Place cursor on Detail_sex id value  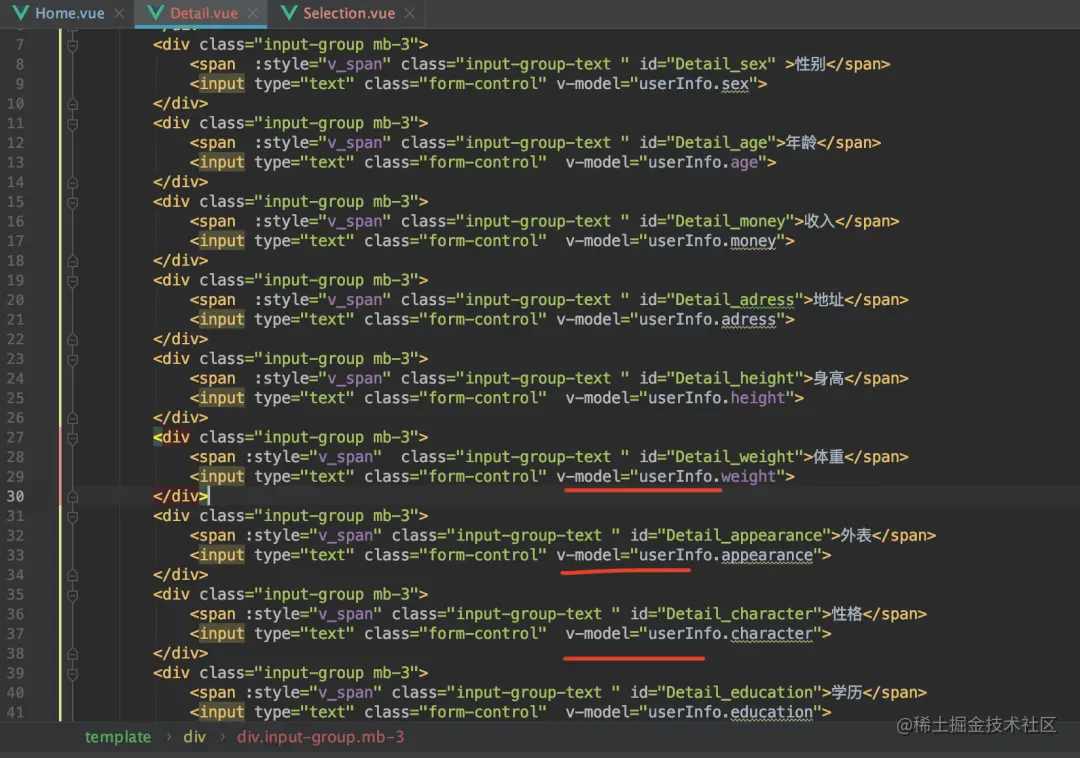click(x=720, y=64)
